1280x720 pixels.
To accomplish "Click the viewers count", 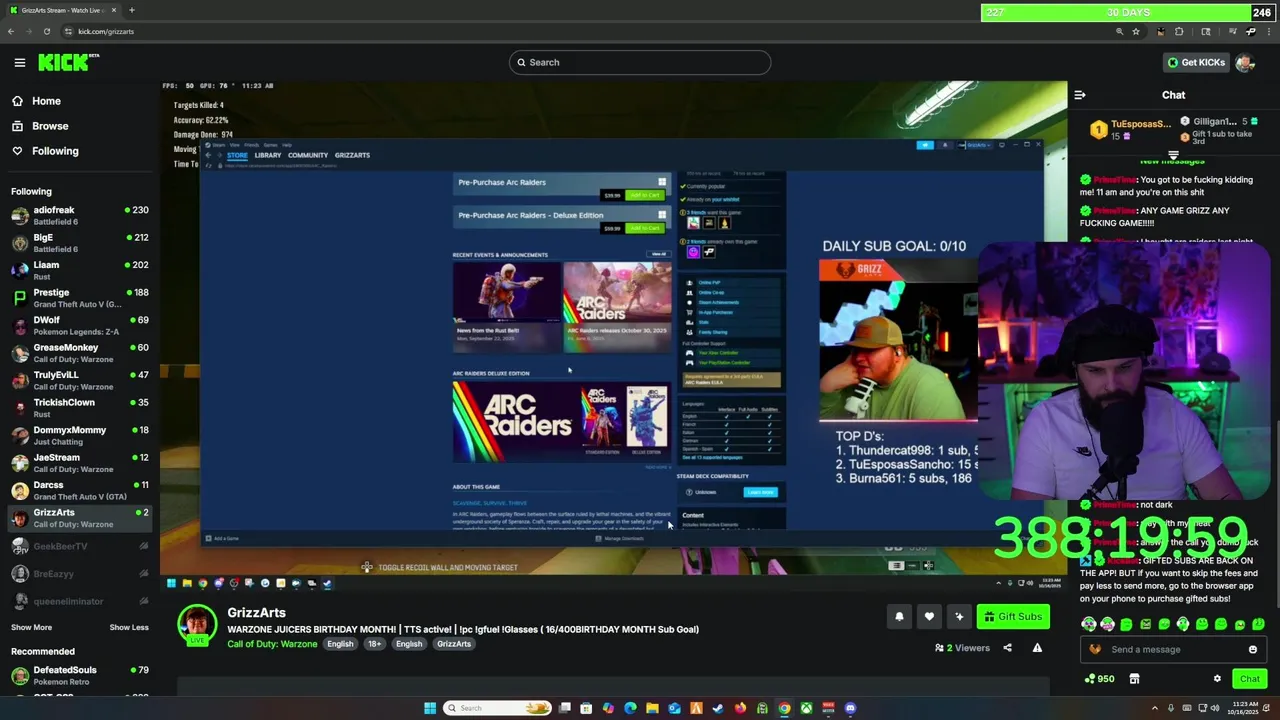I will [x=962, y=648].
